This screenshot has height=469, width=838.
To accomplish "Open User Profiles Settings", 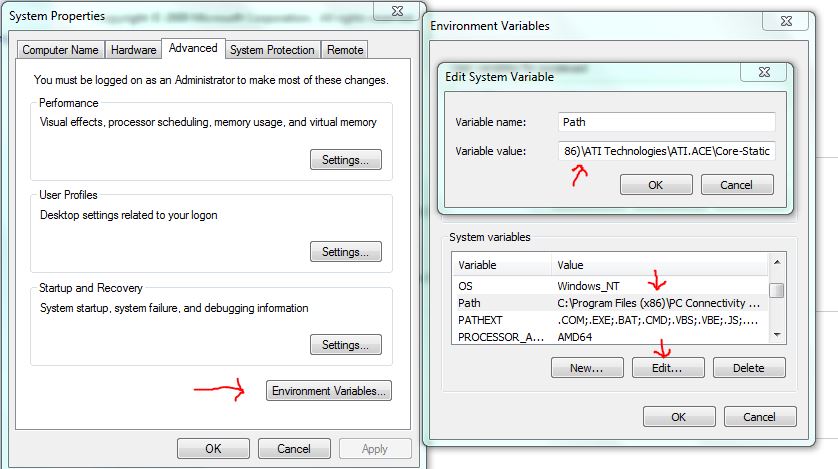I will [345, 252].
